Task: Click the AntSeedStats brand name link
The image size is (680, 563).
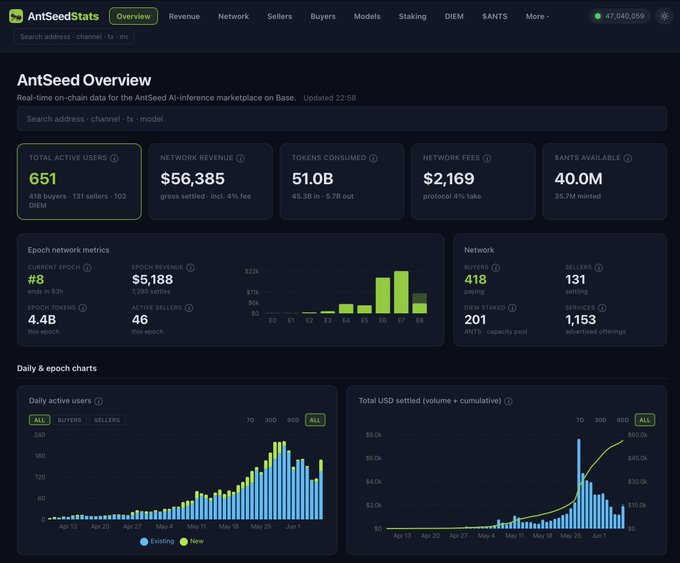Action: pyautogui.click(x=63, y=16)
